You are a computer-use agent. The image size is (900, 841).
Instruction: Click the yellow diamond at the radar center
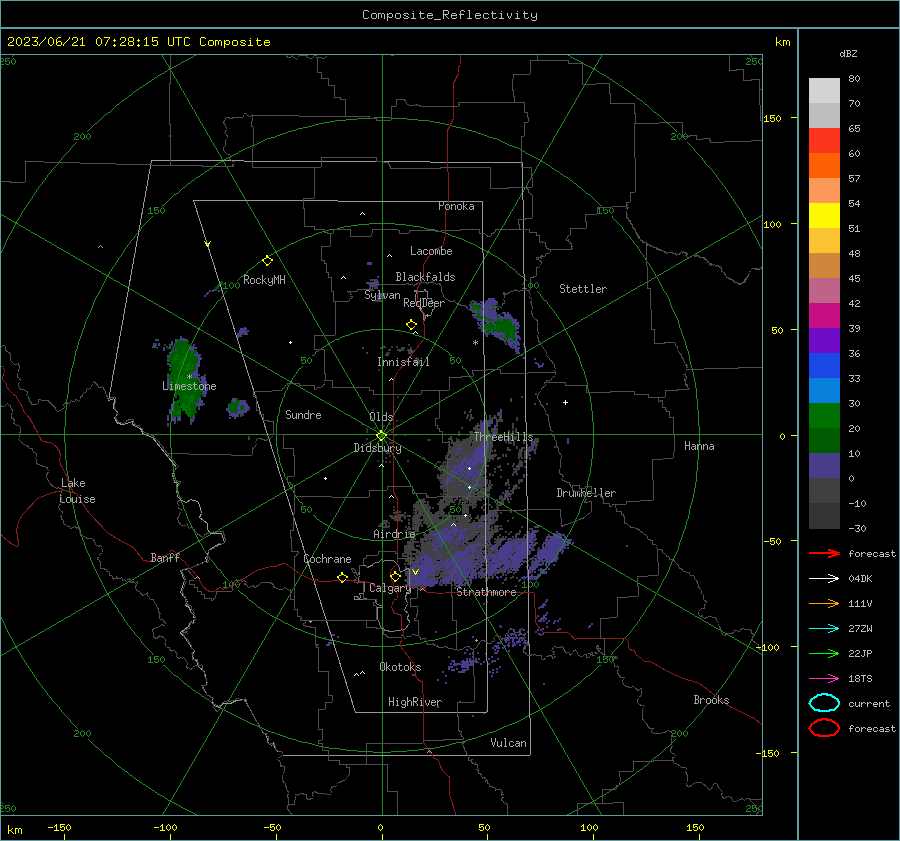[382, 435]
